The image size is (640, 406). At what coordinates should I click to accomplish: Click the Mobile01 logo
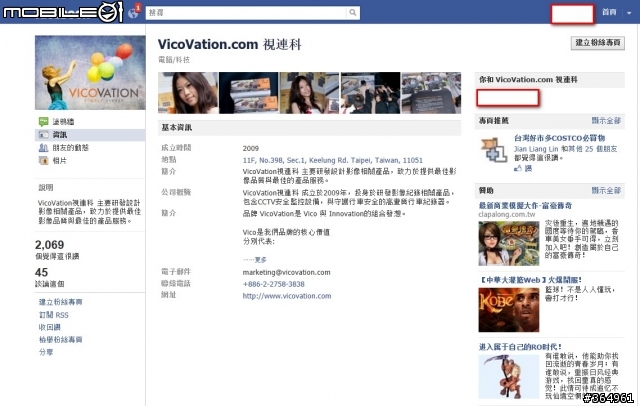63,12
